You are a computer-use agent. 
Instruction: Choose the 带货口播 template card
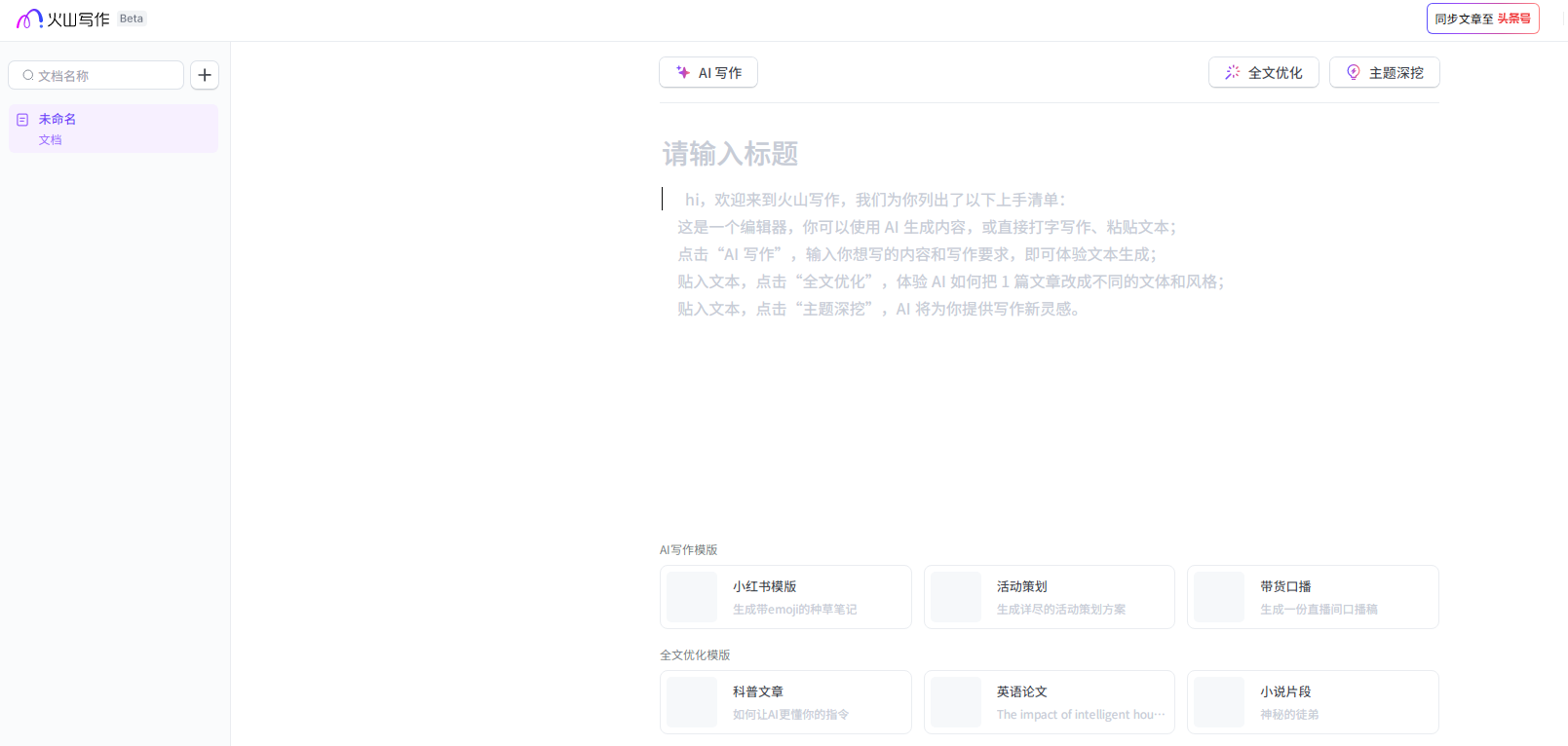pos(1312,597)
